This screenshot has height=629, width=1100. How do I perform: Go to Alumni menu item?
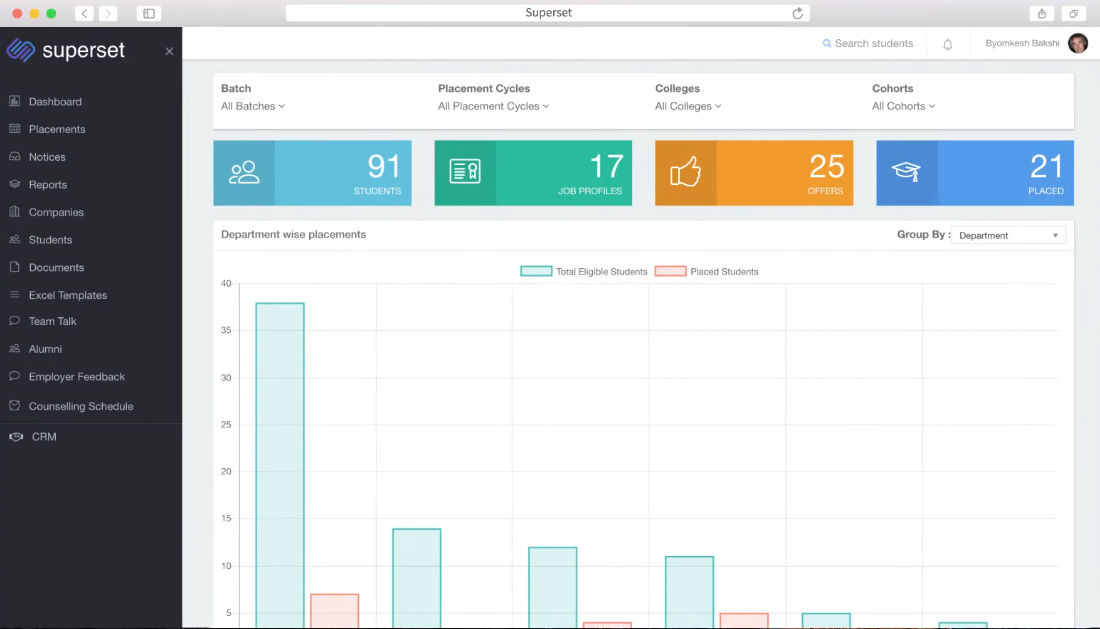[45, 349]
